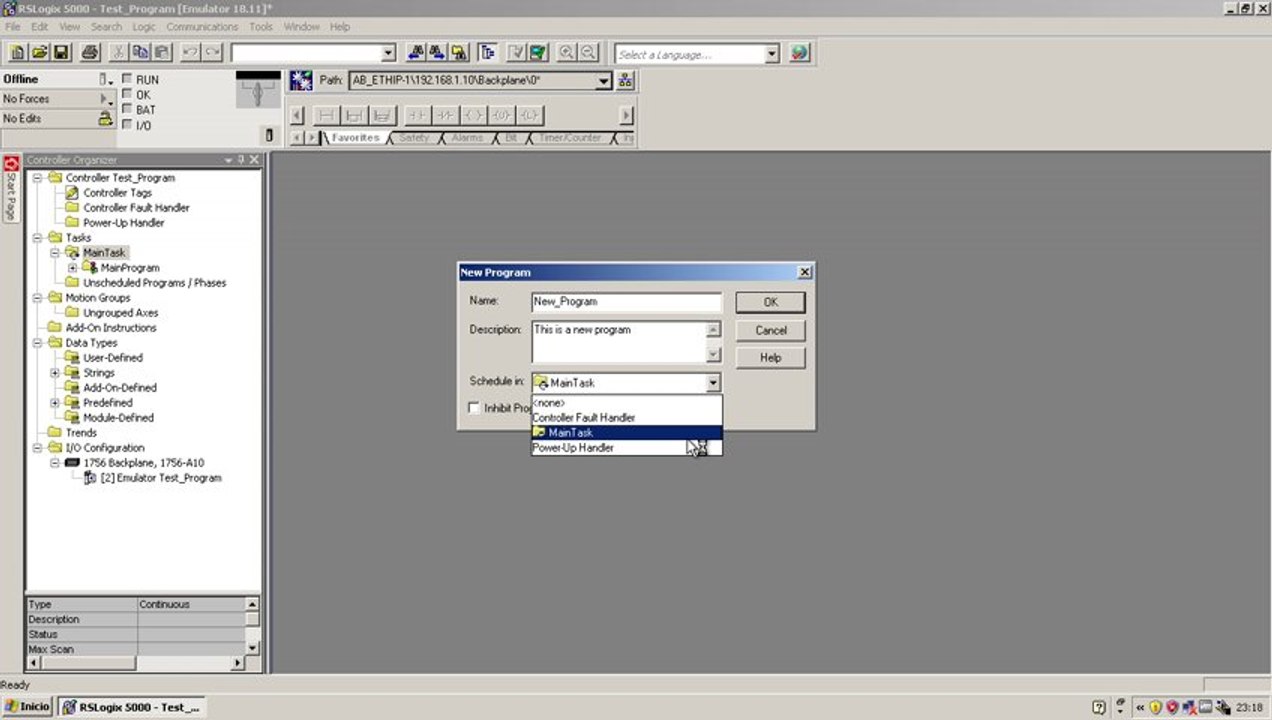Click the Cancel button in the dialog
The height and width of the screenshot is (720, 1272).
(770, 330)
